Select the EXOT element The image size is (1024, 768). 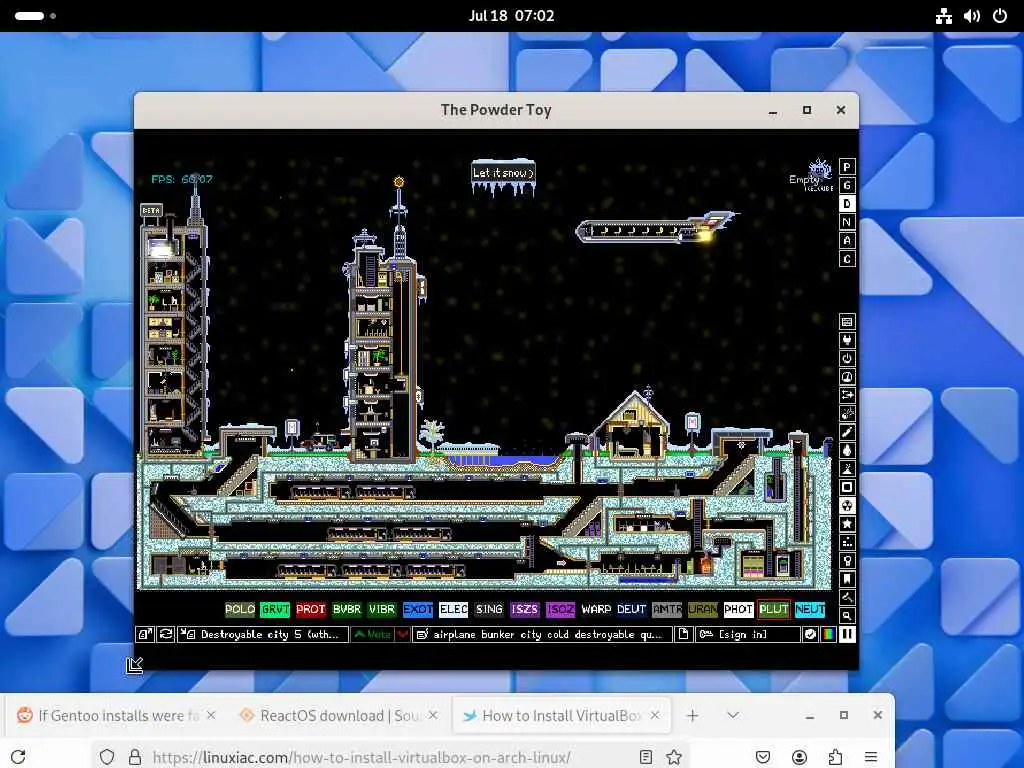pyautogui.click(x=417, y=609)
